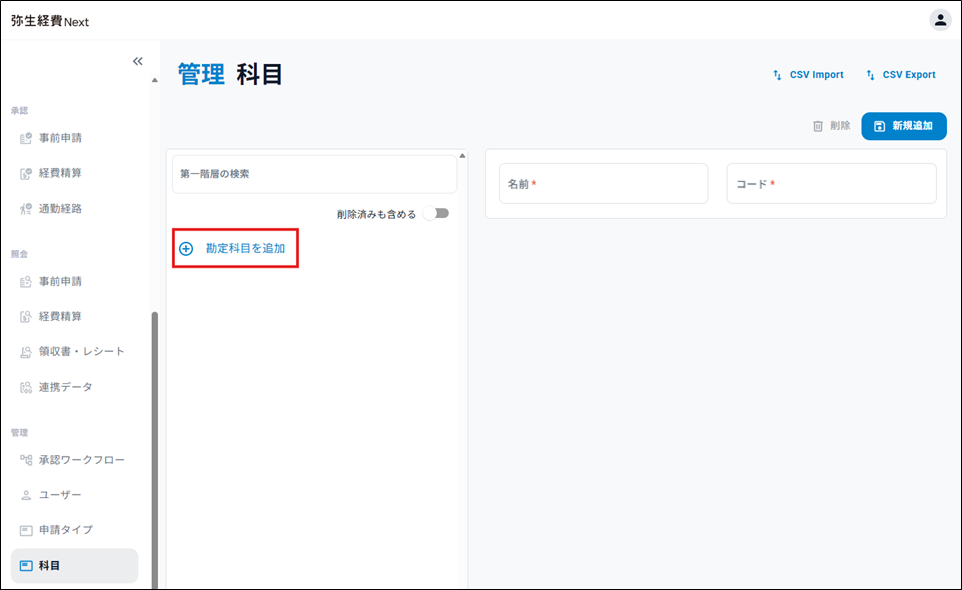The height and width of the screenshot is (590, 962).
Task: Click the CSV Export link
Action: click(x=901, y=75)
